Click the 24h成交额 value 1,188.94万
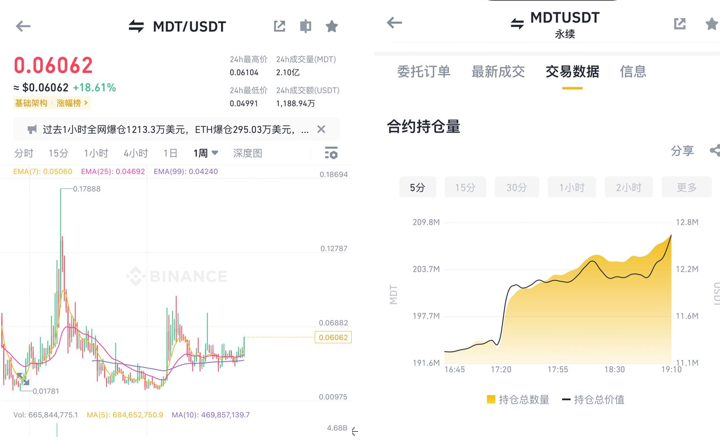The height and width of the screenshot is (448, 720). click(x=295, y=104)
